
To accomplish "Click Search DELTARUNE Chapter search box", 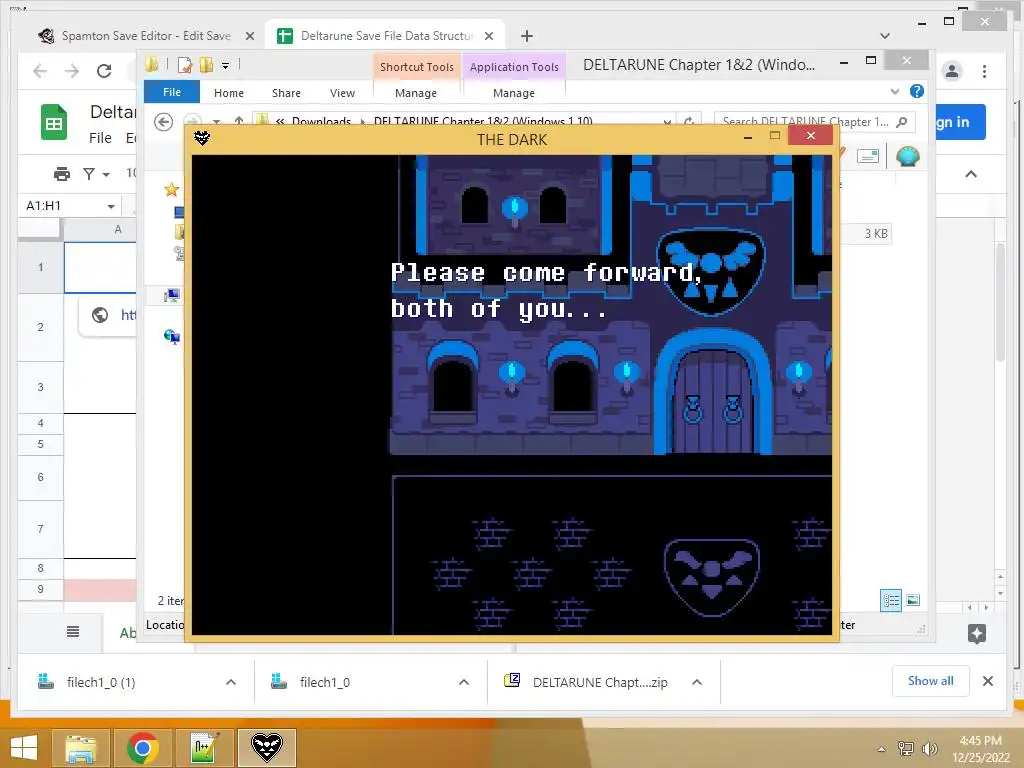I will tap(814, 121).
